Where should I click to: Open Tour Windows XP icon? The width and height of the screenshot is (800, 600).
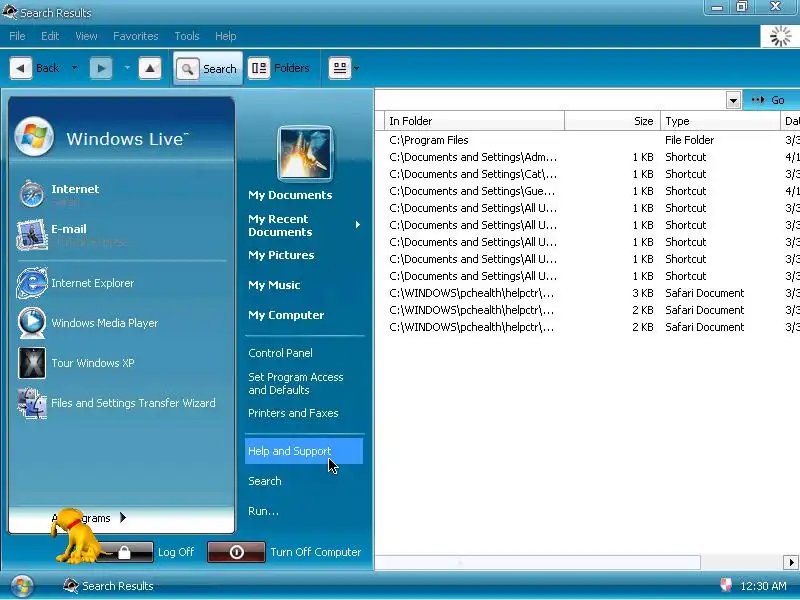32,363
